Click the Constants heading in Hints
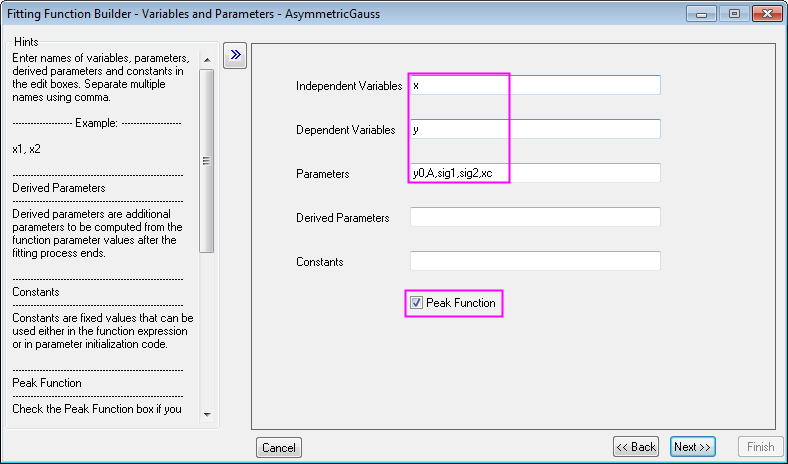788x464 pixels. tap(38, 292)
